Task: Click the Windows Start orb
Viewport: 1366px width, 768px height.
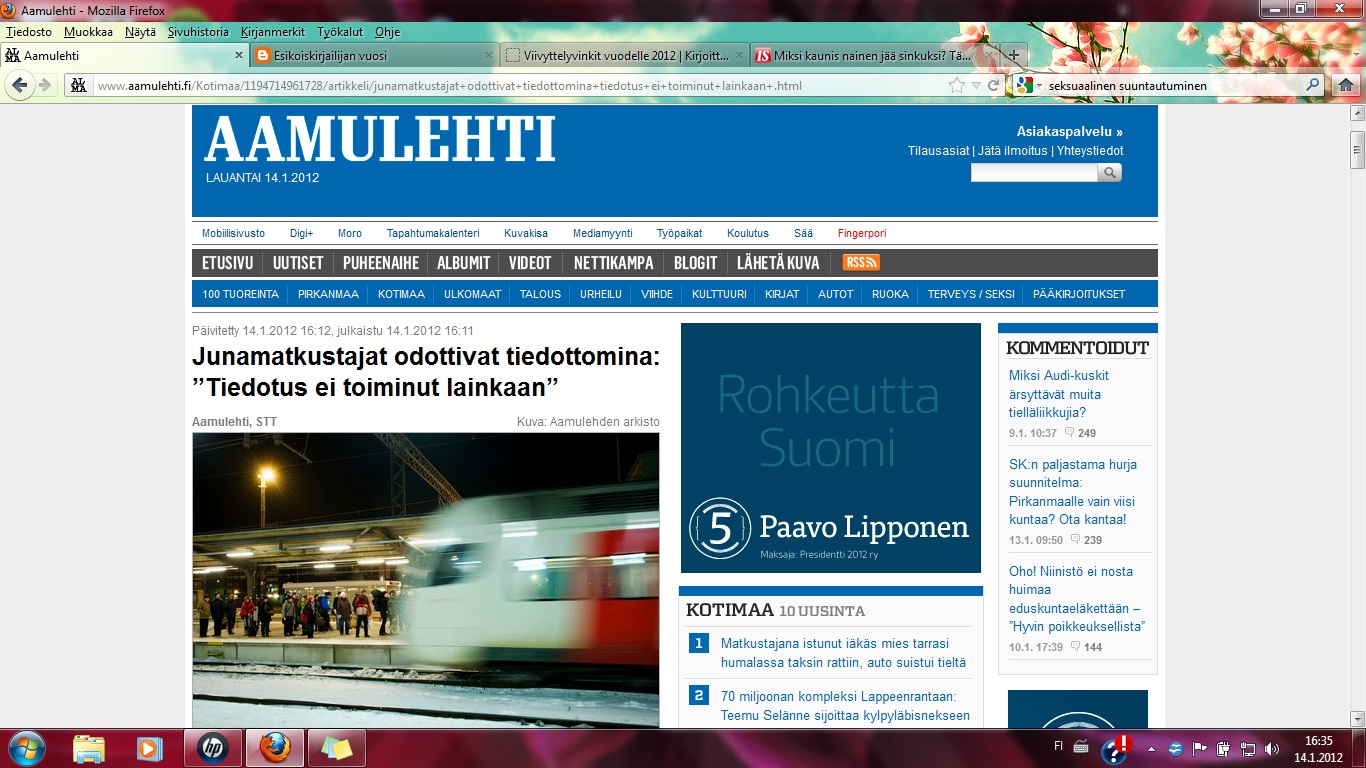Action: pos(25,748)
